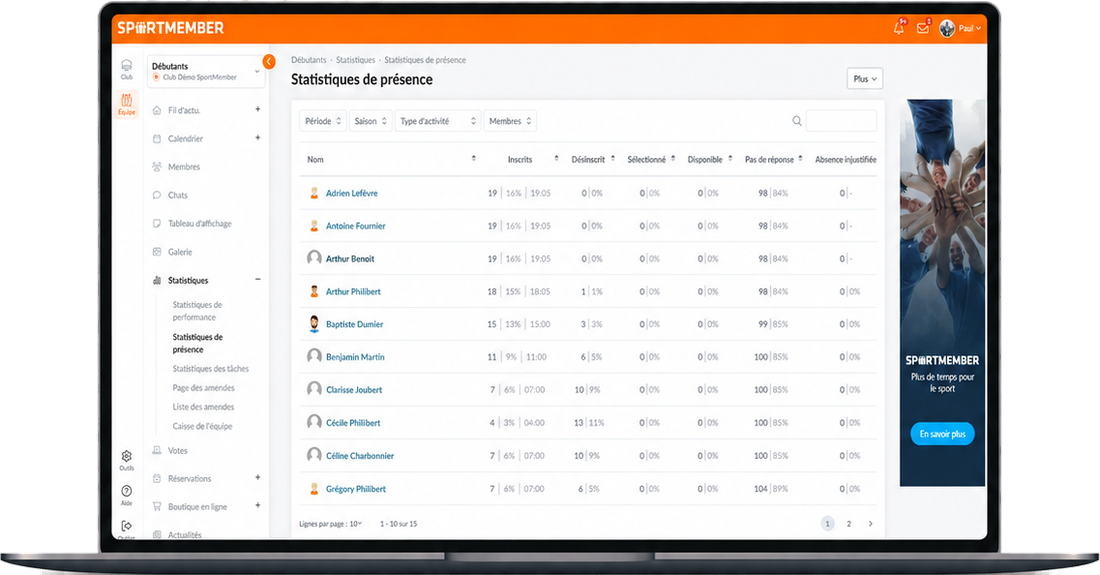
Task: Open Céline Charbonnier member link
Action: tap(360, 456)
